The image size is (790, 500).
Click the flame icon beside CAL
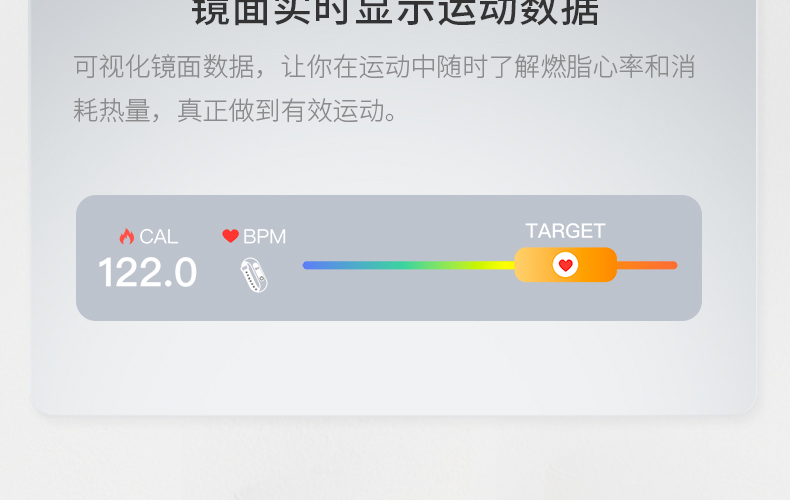click(x=126, y=236)
